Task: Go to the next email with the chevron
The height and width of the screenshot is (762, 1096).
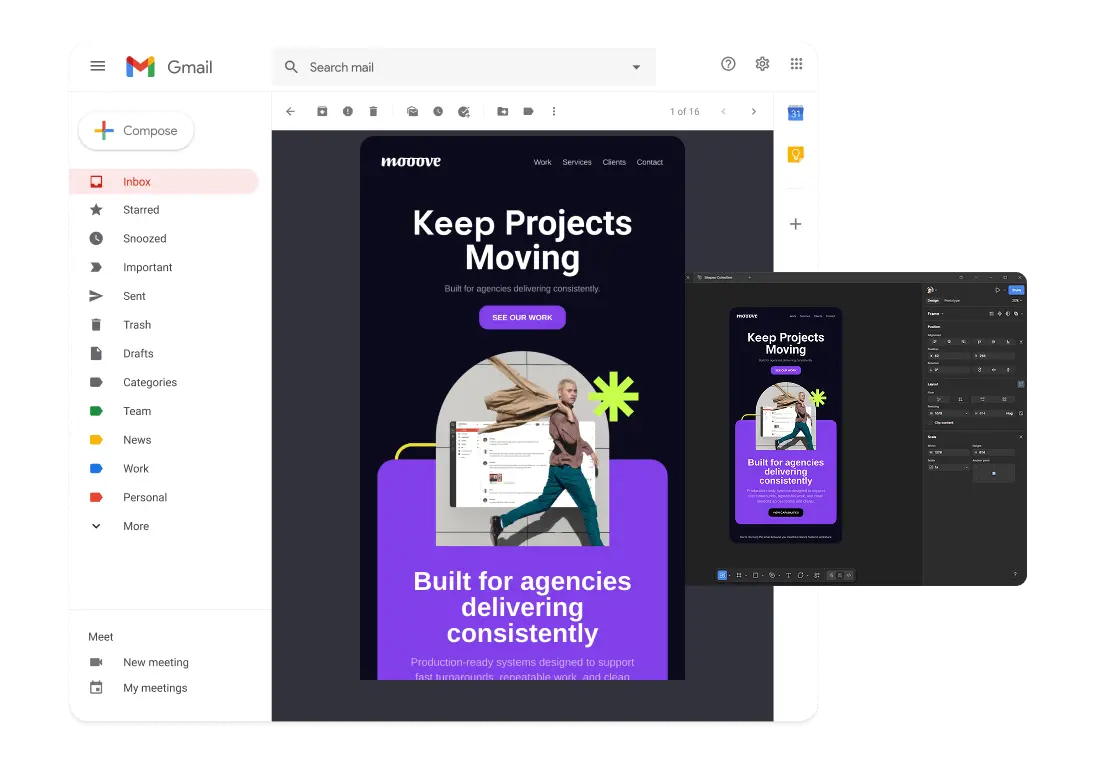Action: [x=754, y=111]
